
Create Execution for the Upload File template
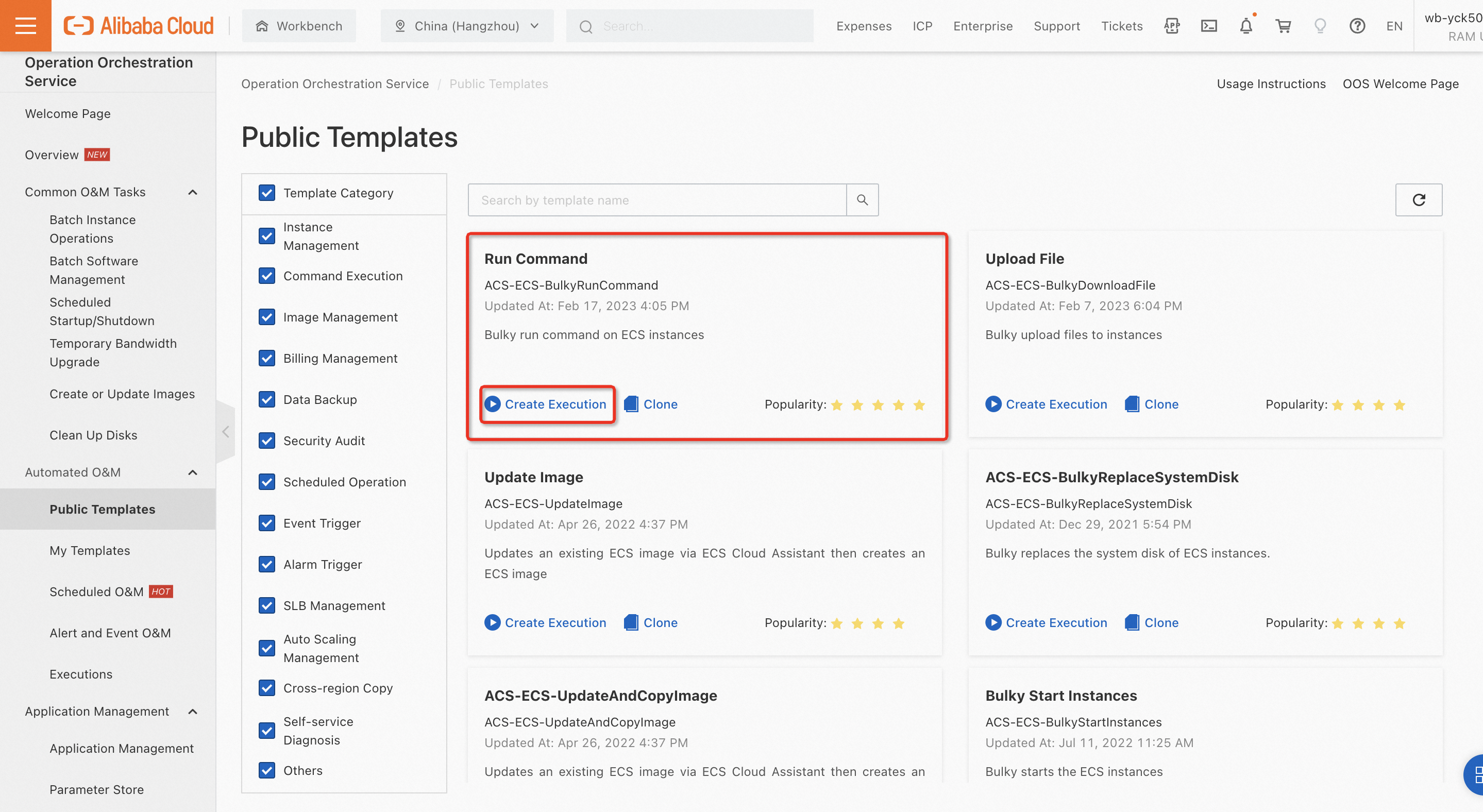(1046, 404)
